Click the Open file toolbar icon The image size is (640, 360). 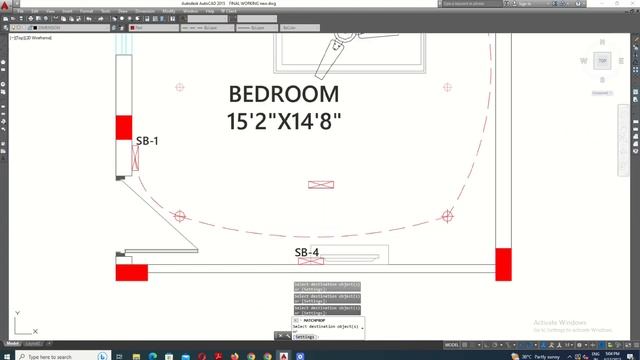click(13, 19)
